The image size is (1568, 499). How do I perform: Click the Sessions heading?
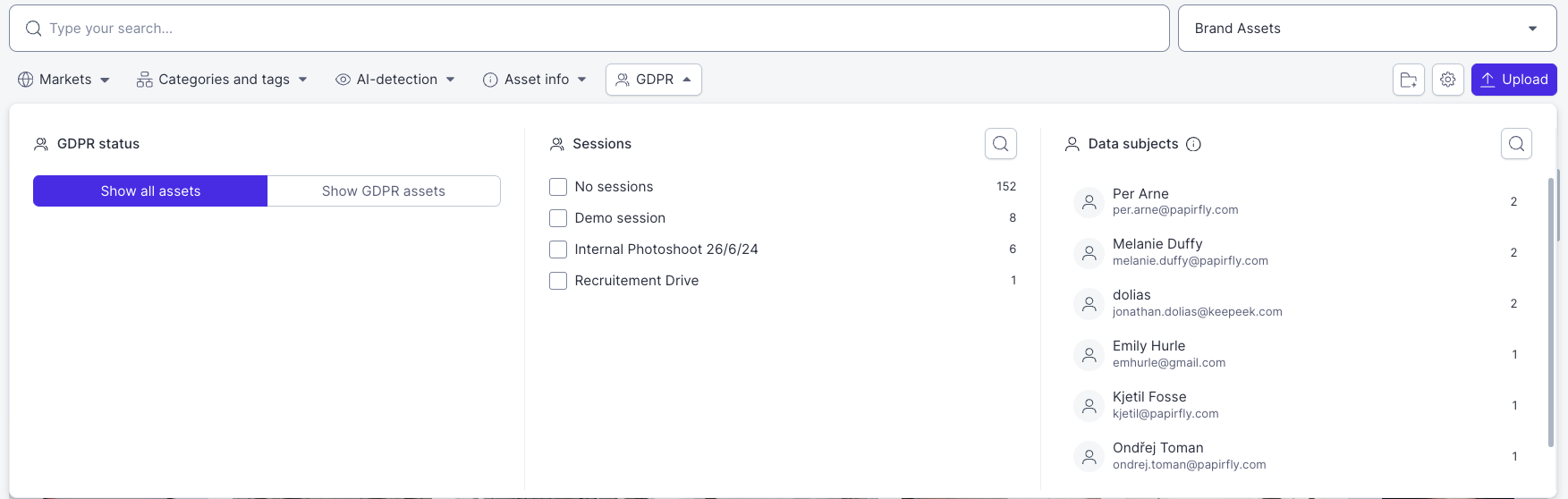point(602,144)
